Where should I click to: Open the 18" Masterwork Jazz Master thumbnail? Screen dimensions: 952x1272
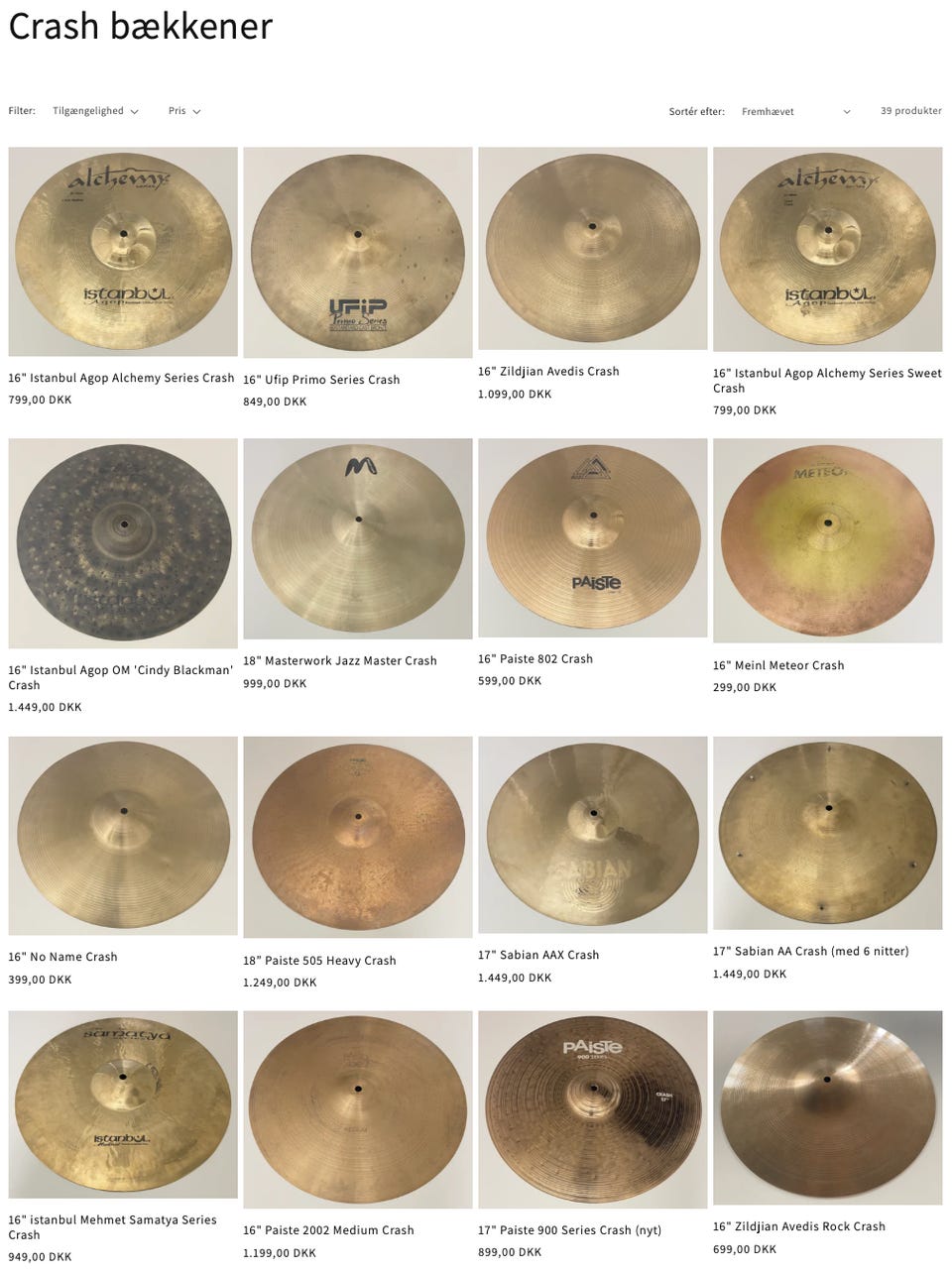(358, 539)
